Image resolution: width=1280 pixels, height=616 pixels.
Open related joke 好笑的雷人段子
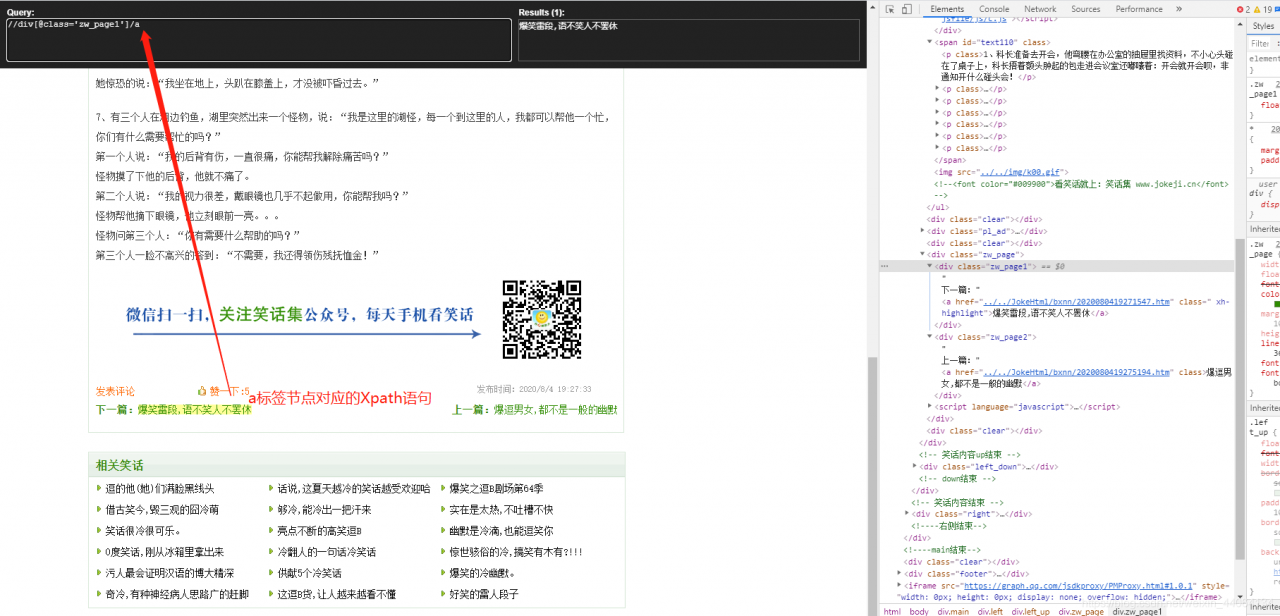pos(484,594)
